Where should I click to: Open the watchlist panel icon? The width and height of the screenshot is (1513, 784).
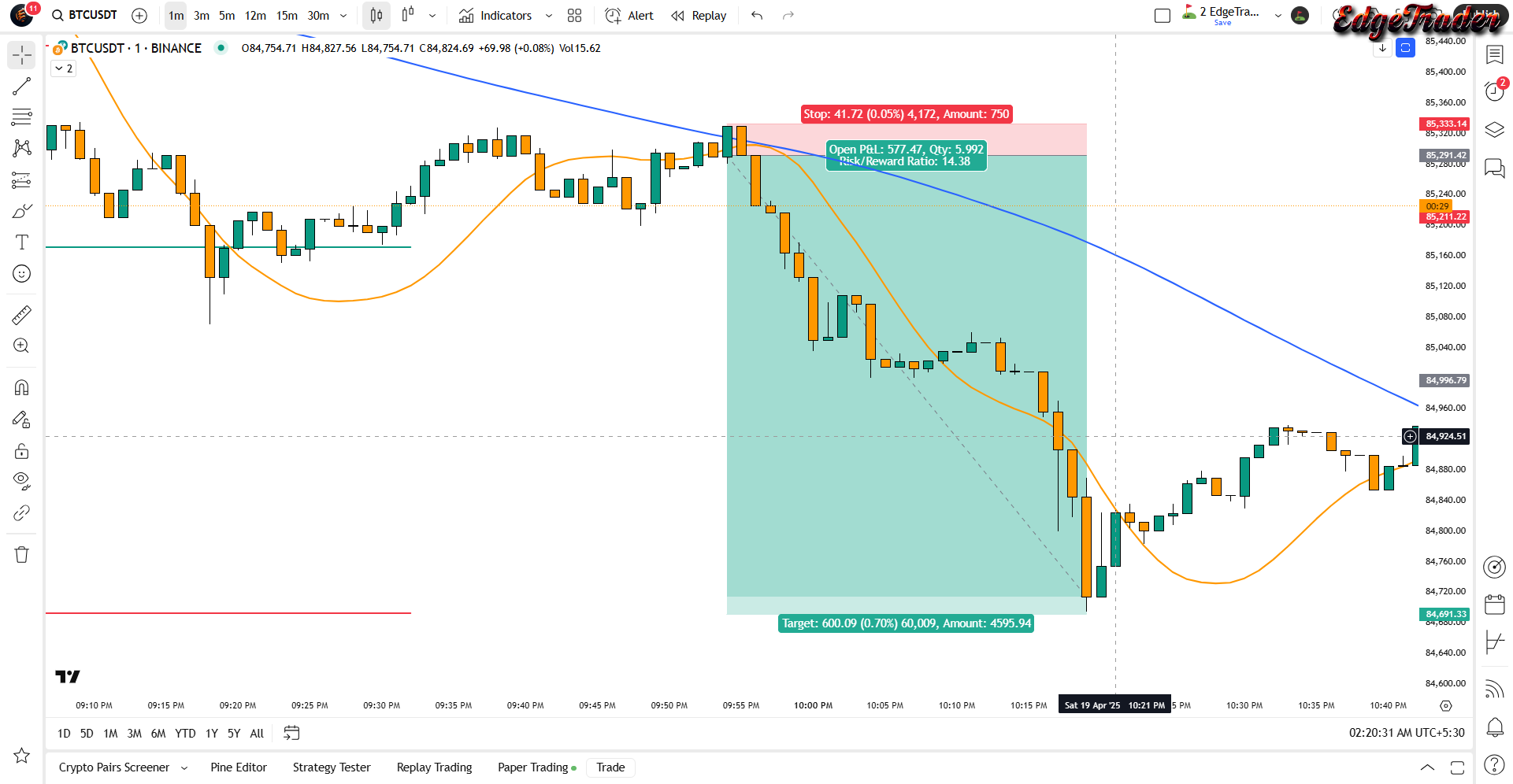1494,54
